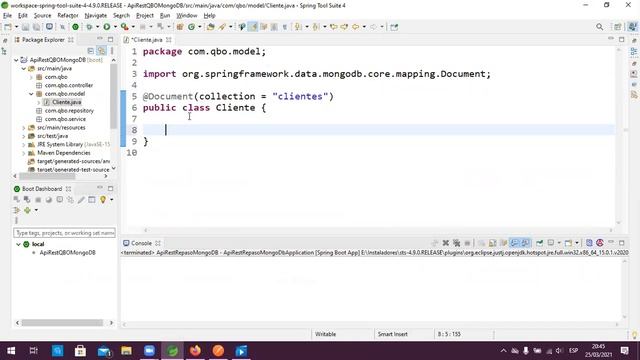Open the Navigate menu
Viewport: 640px width, 360px height.
pyautogui.click(x=96, y=16)
